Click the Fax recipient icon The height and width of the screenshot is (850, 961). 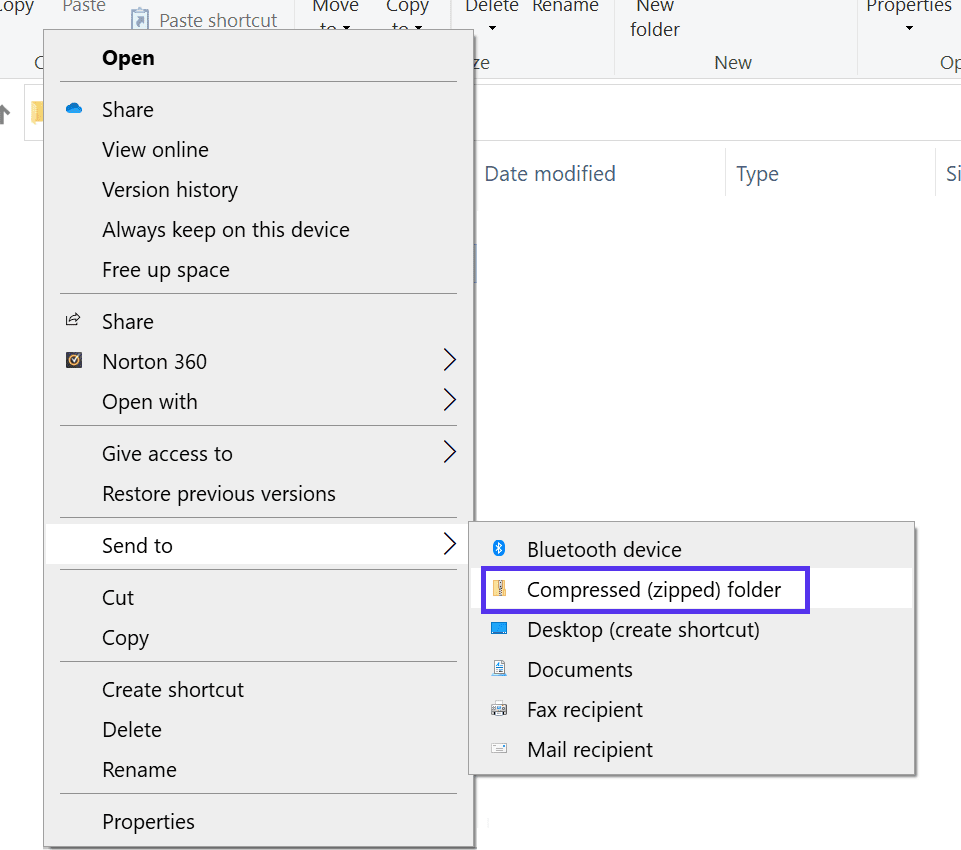pyautogui.click(x=497, y=709)
